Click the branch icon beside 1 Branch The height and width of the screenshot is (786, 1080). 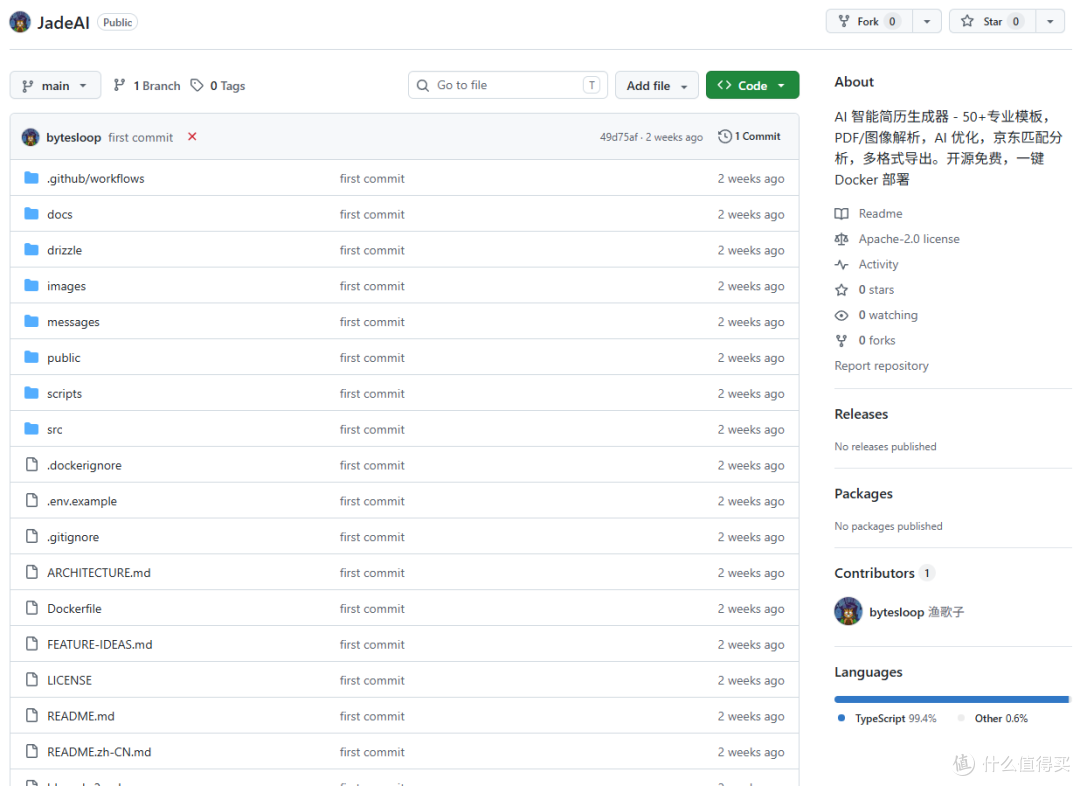pyautogui.click(x=119, y=85)
